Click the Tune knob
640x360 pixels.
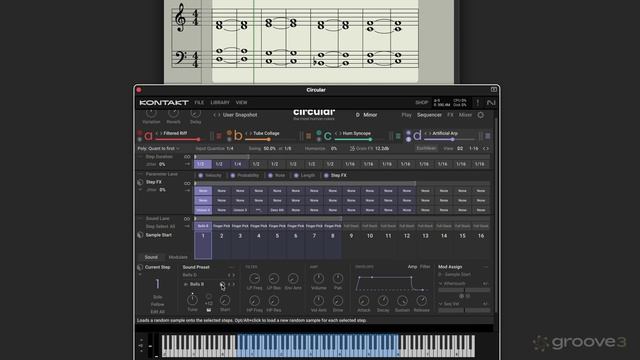coord(192,300)
